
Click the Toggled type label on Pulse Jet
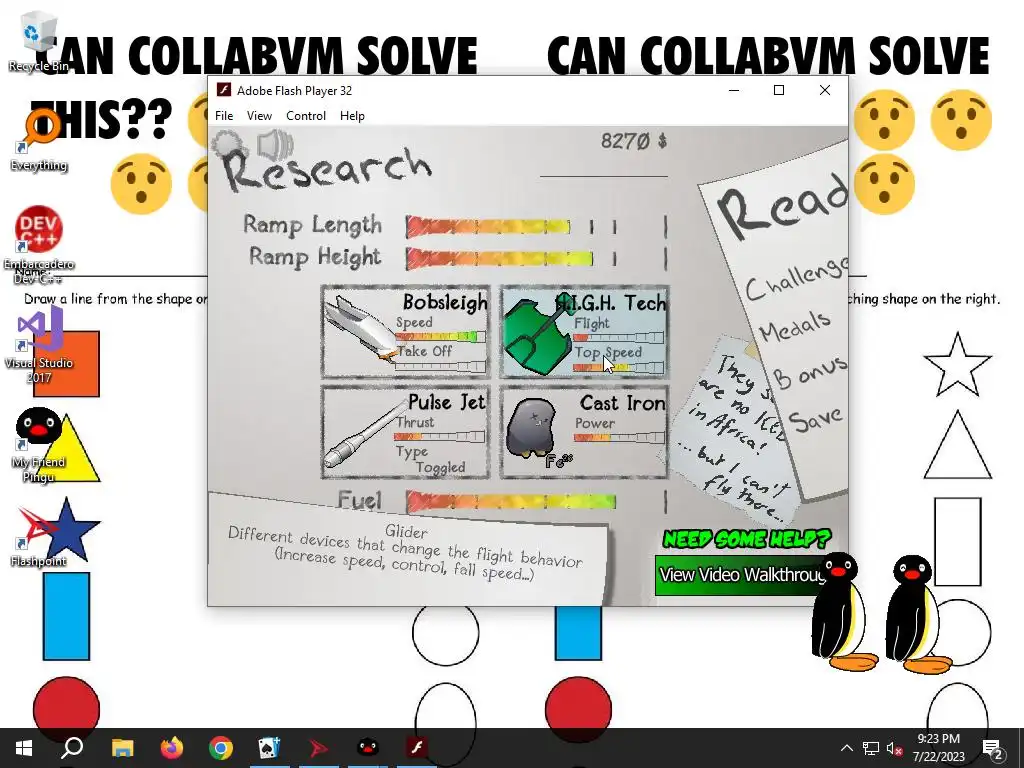[441, 468]
